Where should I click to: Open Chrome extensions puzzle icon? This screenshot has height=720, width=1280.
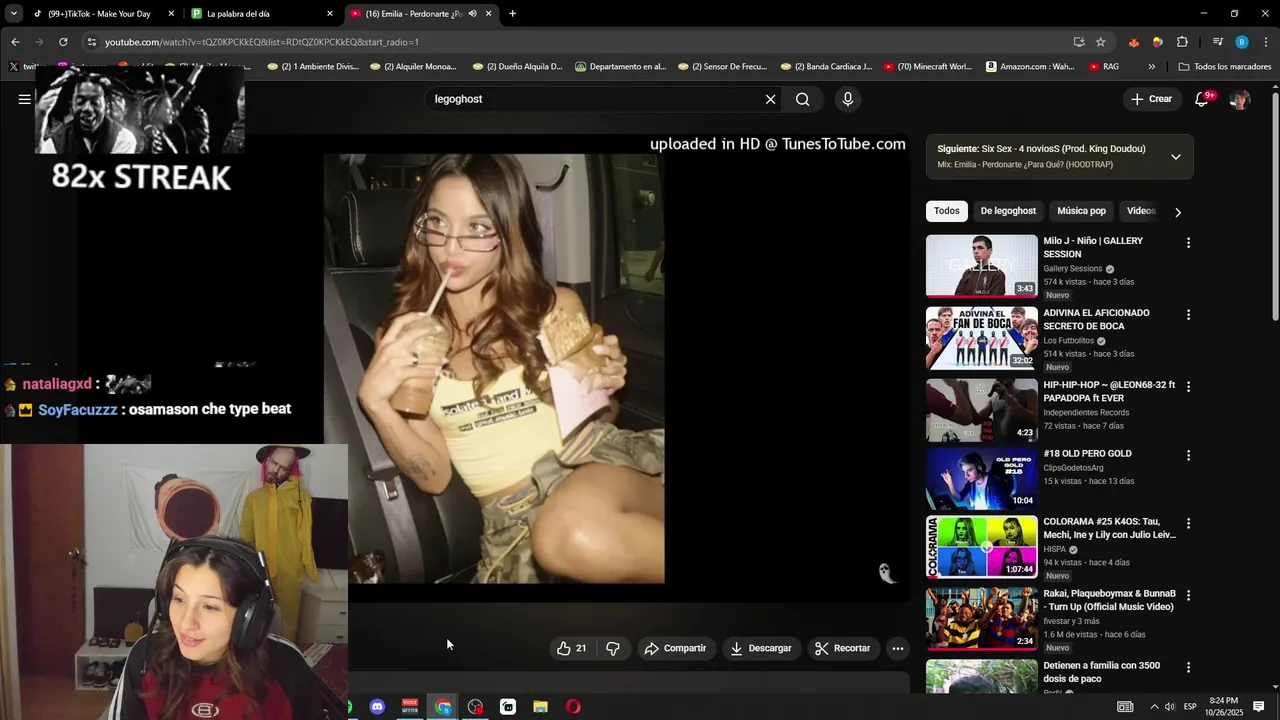tap(1182, 42)
